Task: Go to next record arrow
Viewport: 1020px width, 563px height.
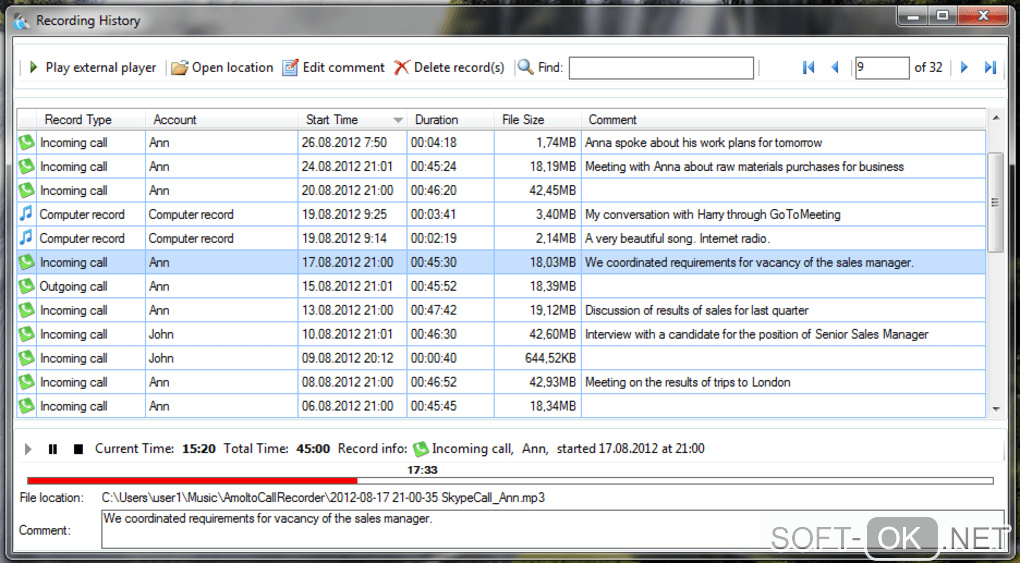Action: point(964,67)
